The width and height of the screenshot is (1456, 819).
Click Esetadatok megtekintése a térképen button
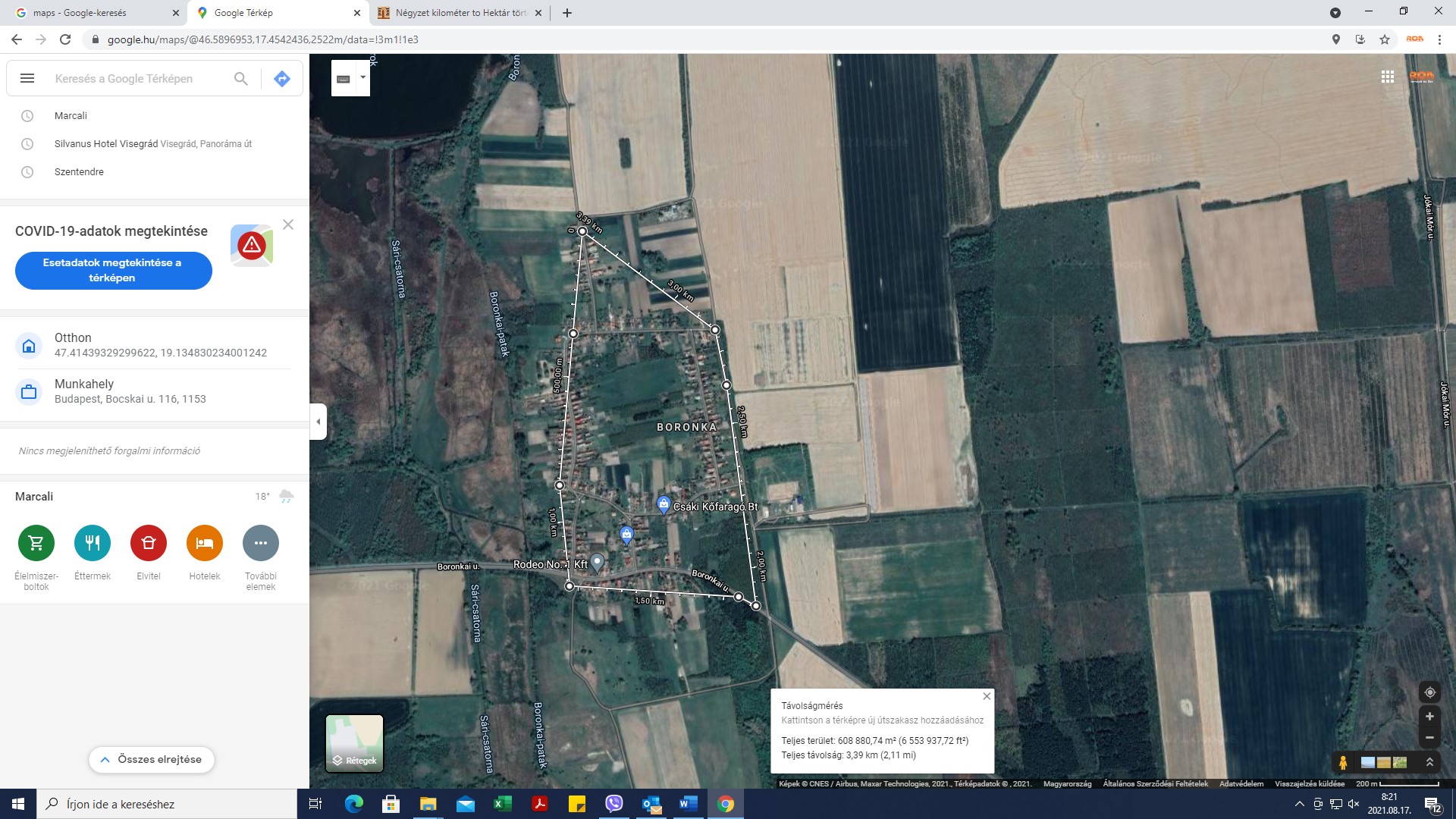click(x=113, y=271)
